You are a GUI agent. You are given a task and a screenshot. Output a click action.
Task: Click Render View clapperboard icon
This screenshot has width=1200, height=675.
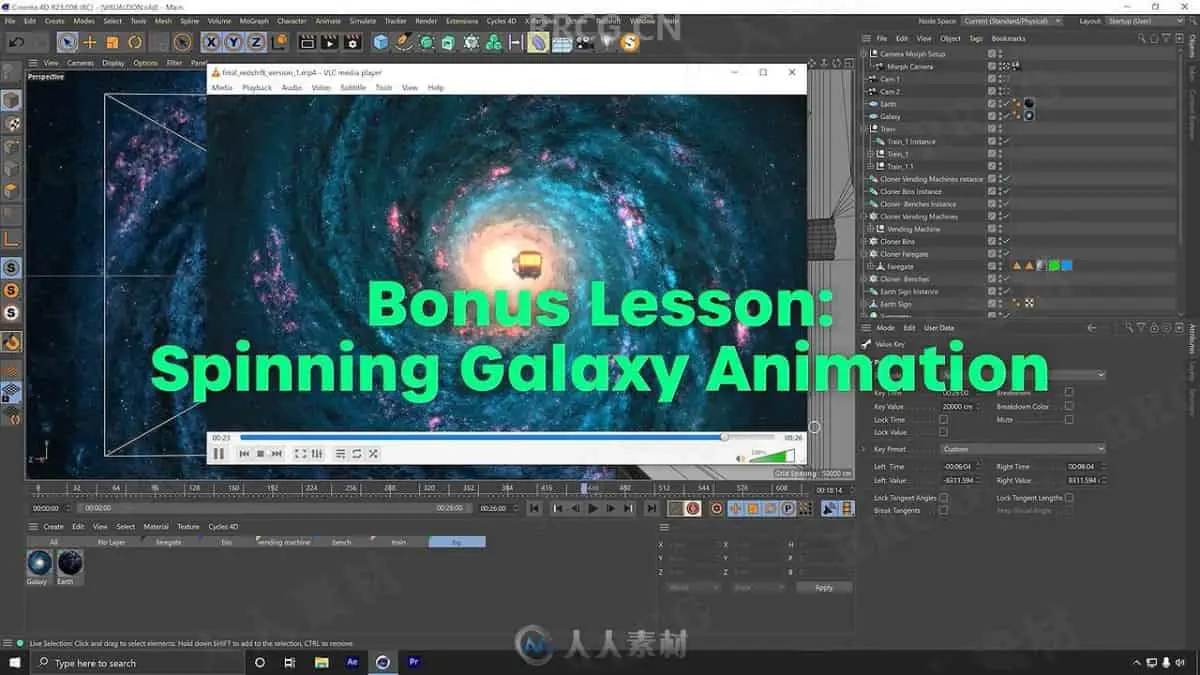click(x=307, y=42)
